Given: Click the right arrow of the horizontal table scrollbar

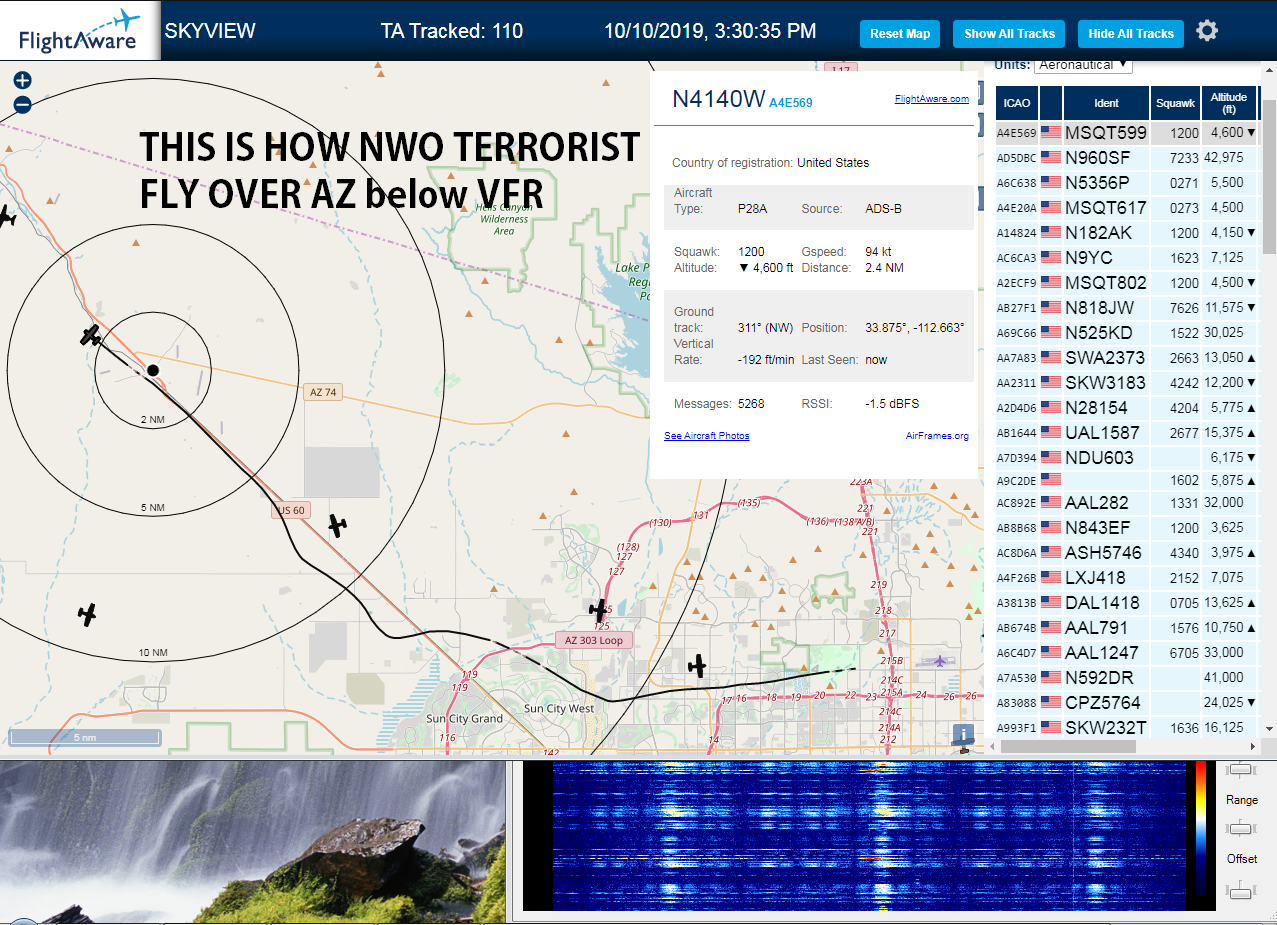Looking at the screenshot, I should 1253,746.
